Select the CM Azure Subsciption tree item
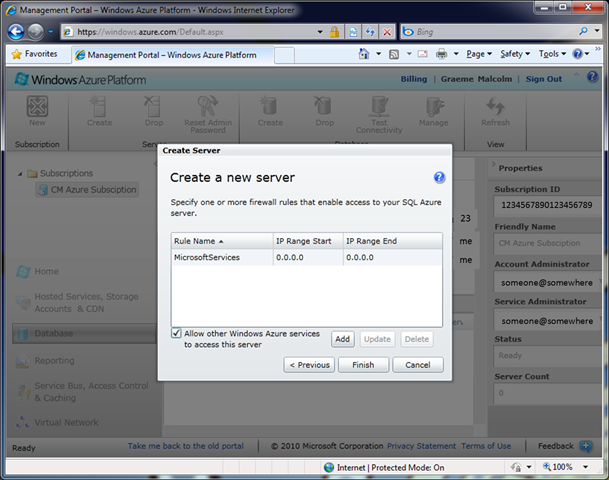Viewport: 609px width, 480px height. pyautogui.click(x=87, y=190)
